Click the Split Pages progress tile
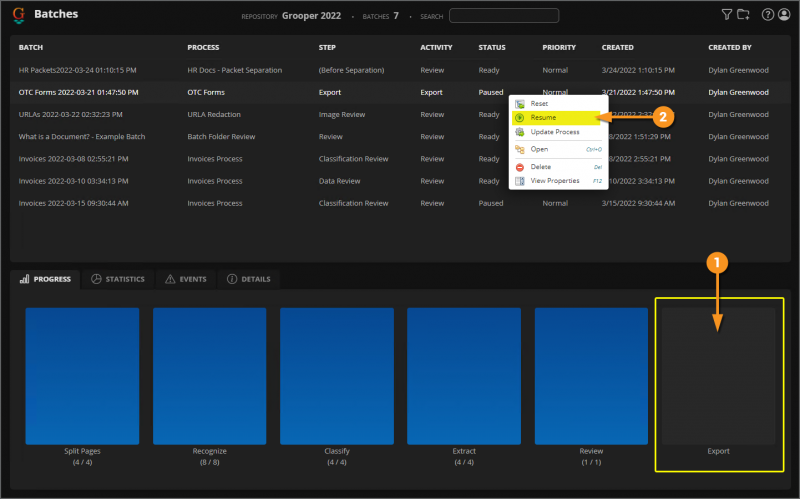 82,375
